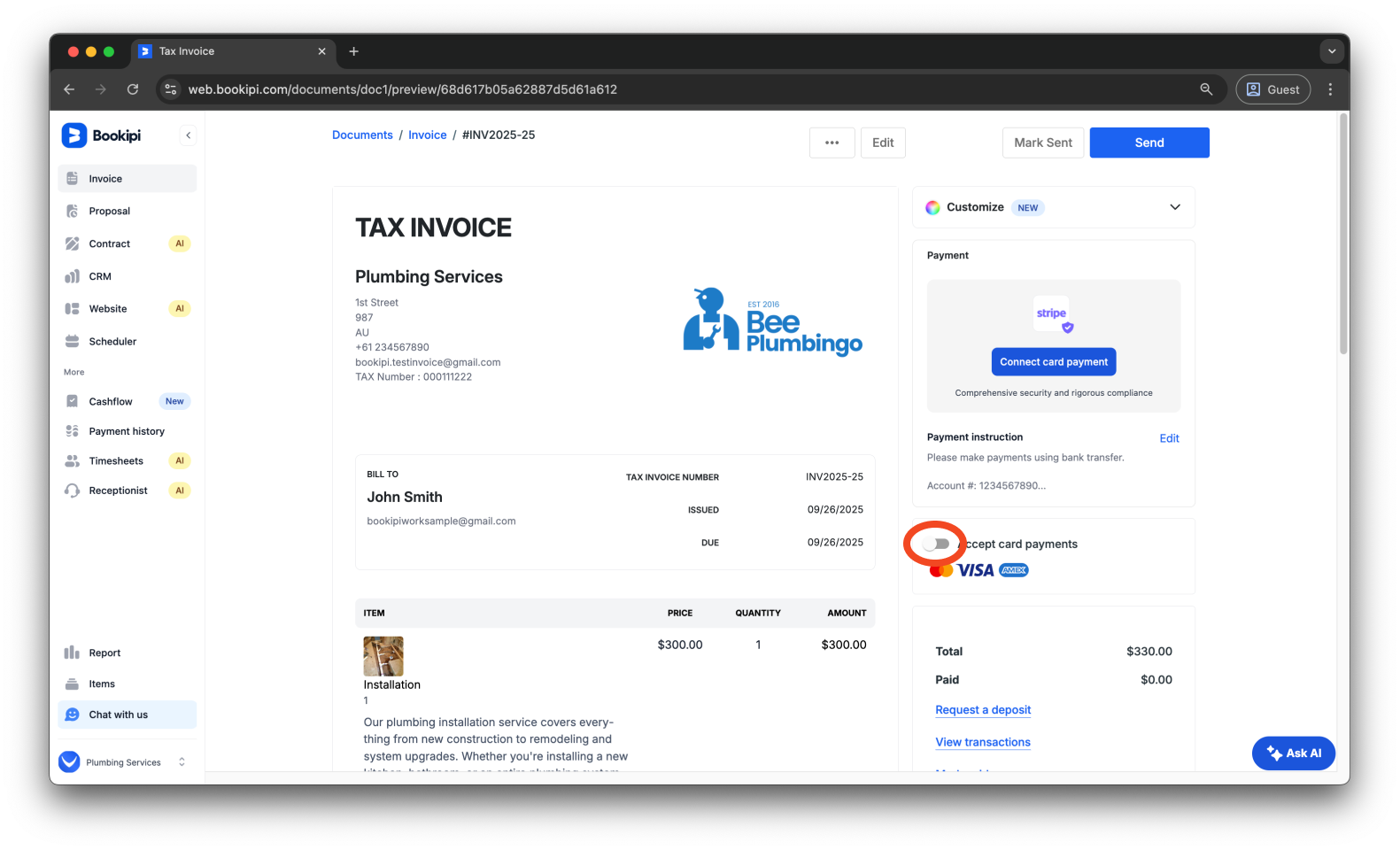1400x850 pixels.
Task: Click the Report chart icon
Action: (x=73, y=653)
